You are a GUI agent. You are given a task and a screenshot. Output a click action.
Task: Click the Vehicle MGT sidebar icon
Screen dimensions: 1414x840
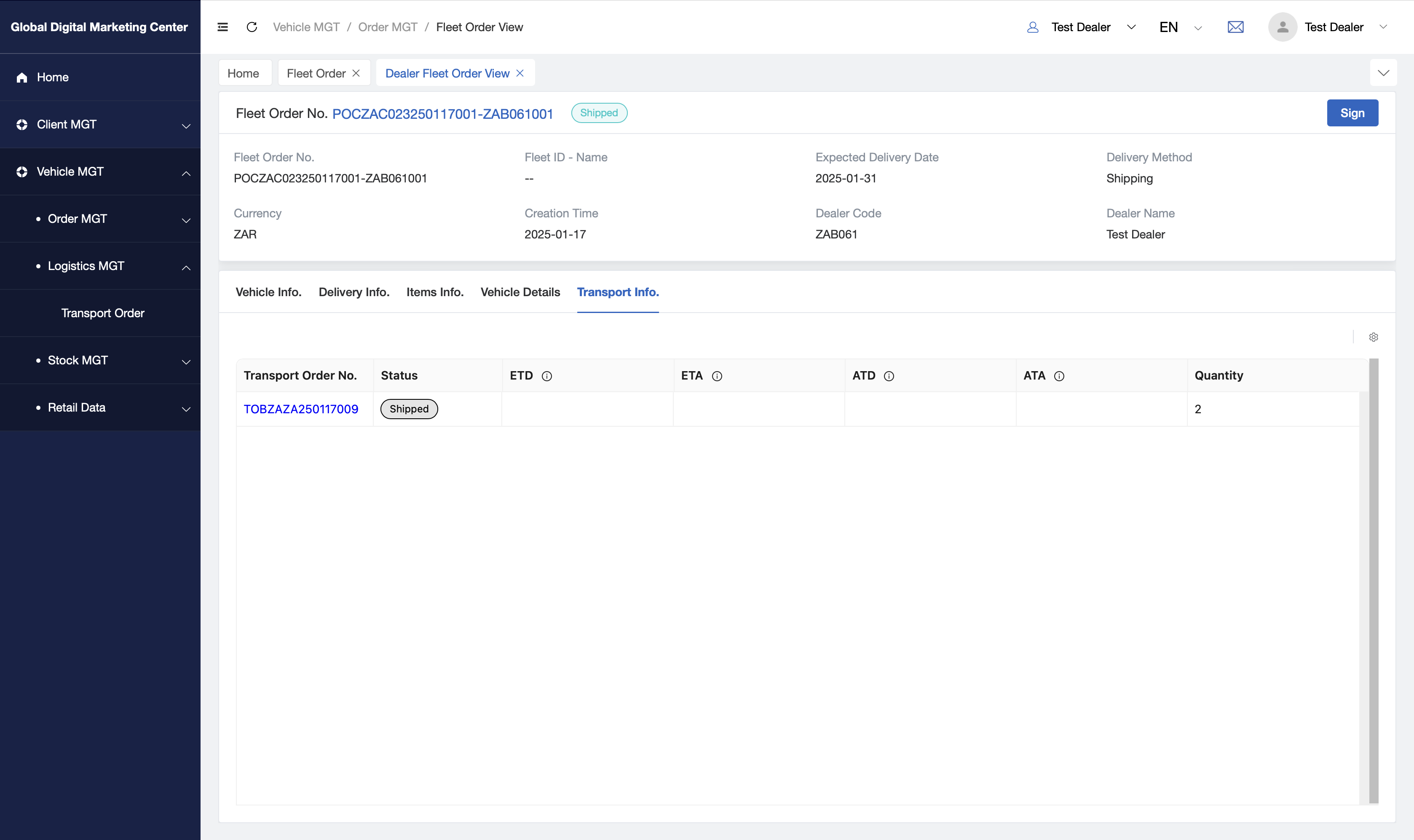[22, 171]
